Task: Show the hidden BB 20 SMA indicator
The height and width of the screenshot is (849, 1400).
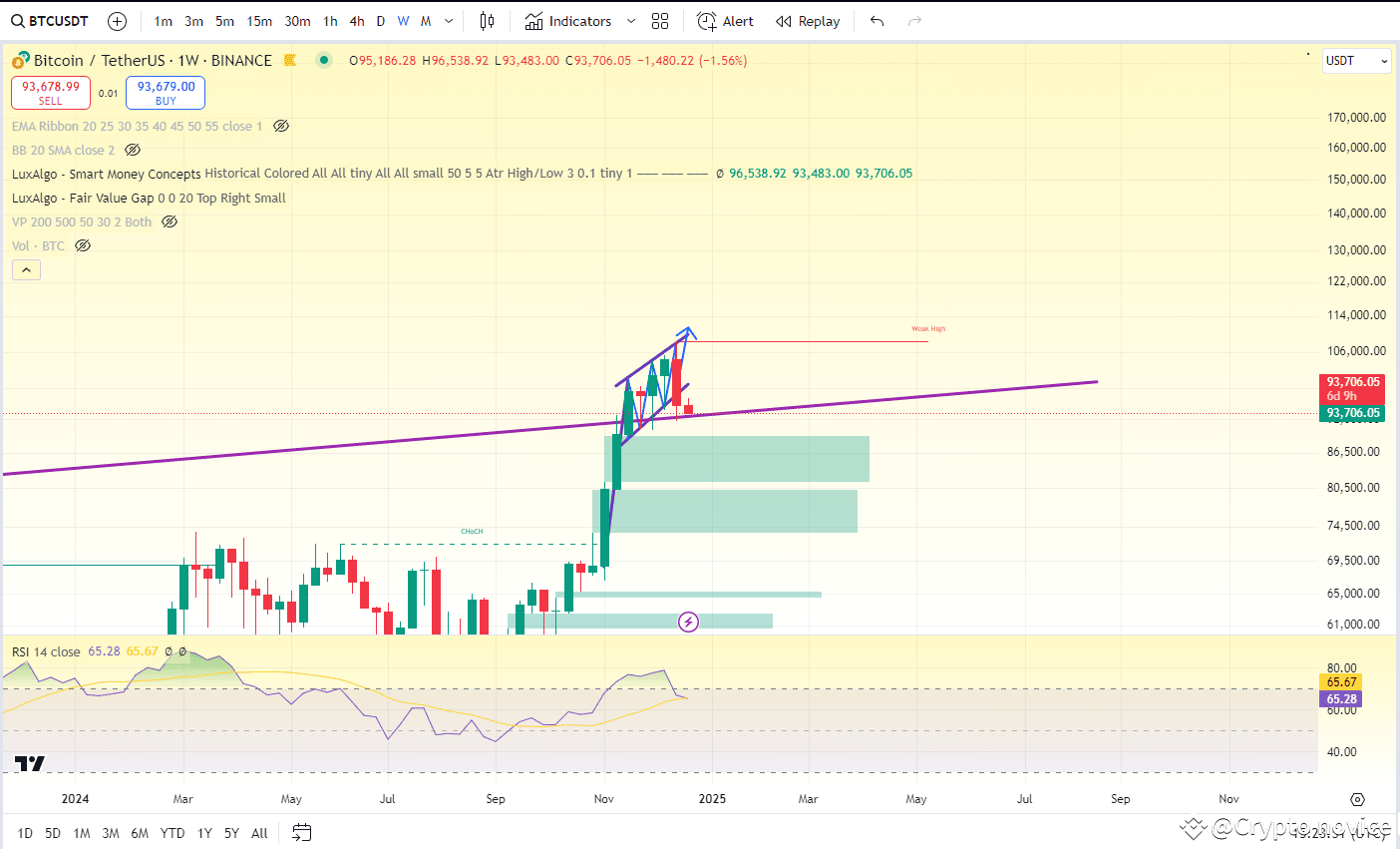Action: pyautogui.click(x=133, y=150)
